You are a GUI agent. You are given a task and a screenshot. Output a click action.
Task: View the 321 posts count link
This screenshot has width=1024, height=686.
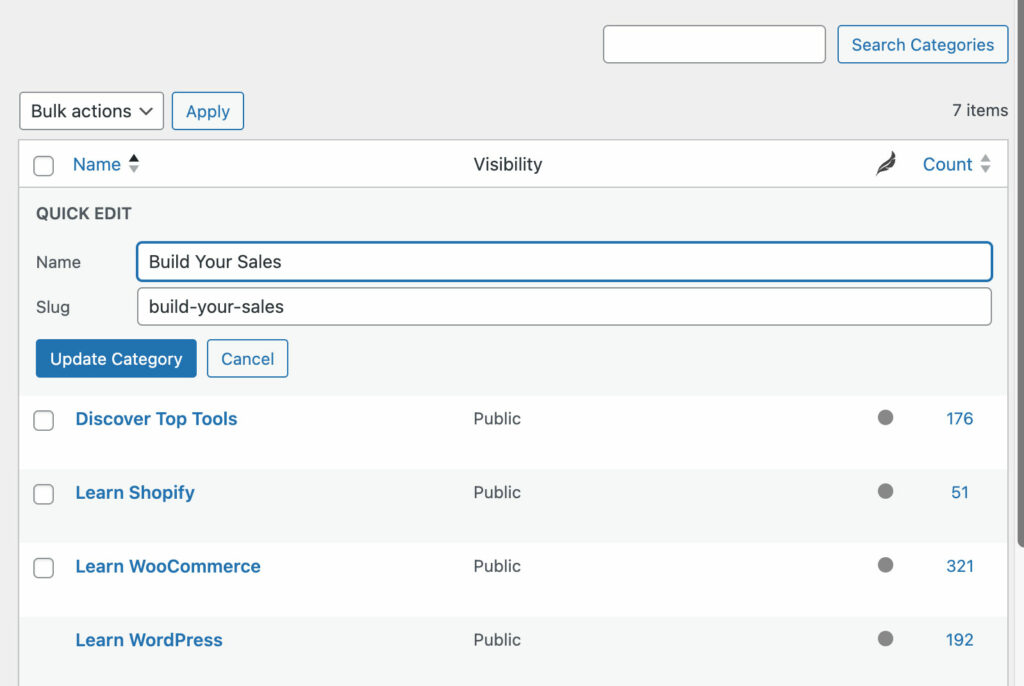[959, 566]
